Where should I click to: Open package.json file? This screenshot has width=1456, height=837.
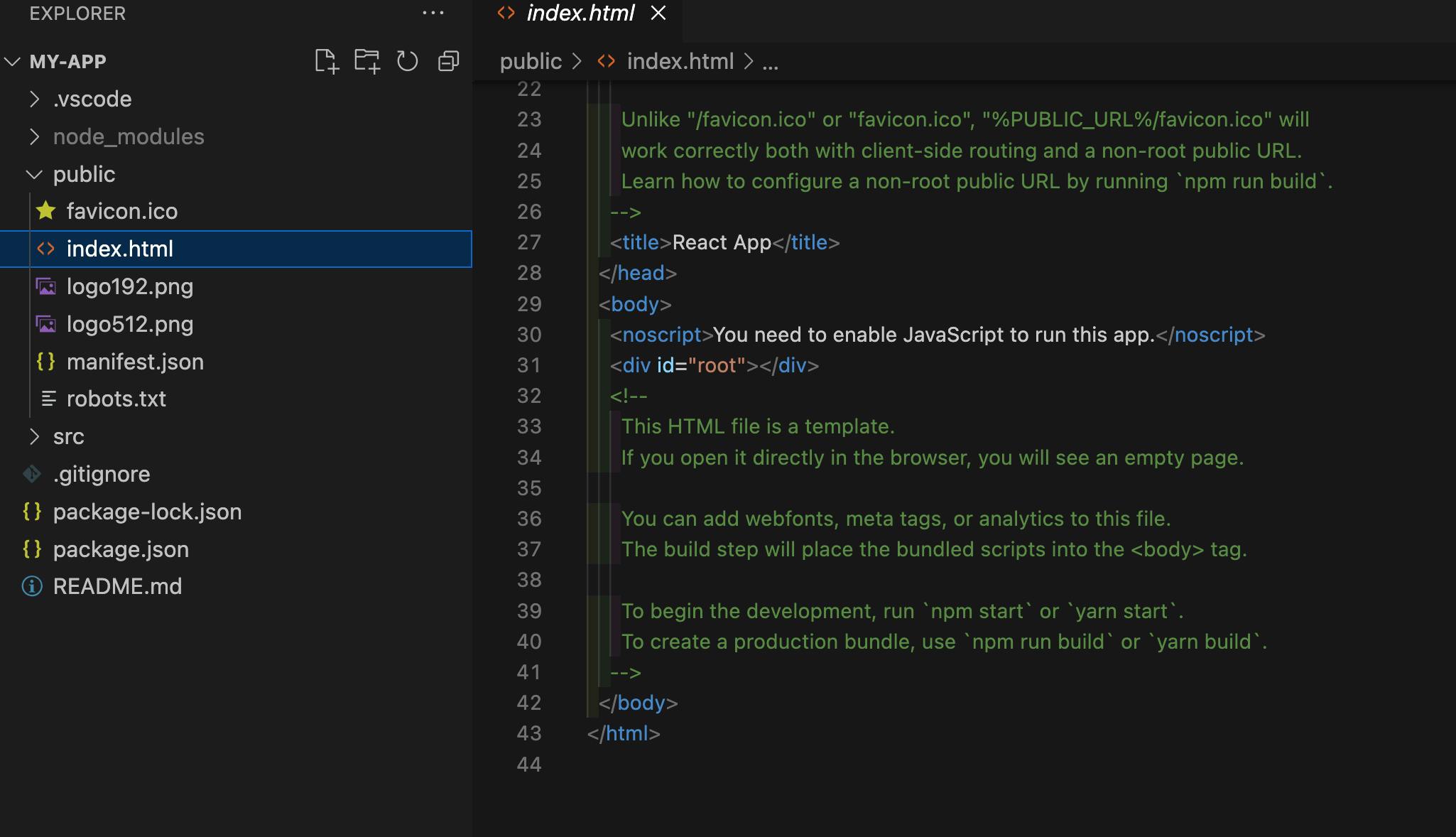[x=121, y=549]
